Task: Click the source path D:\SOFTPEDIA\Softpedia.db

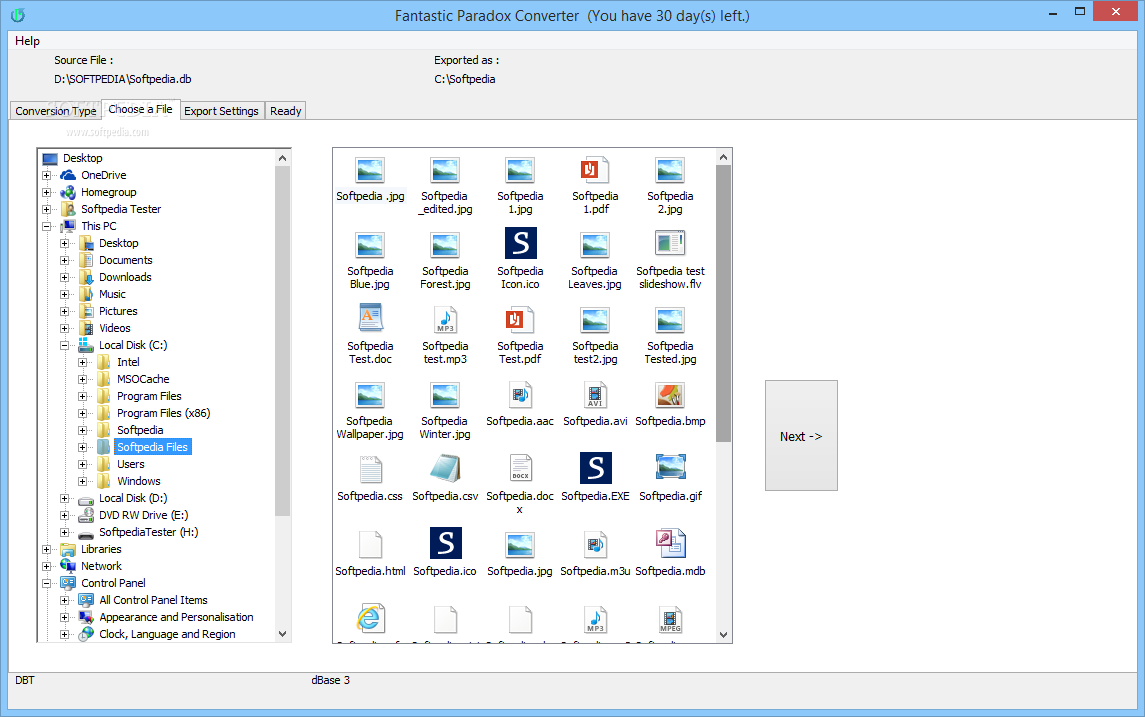Action: click(123, 79)
